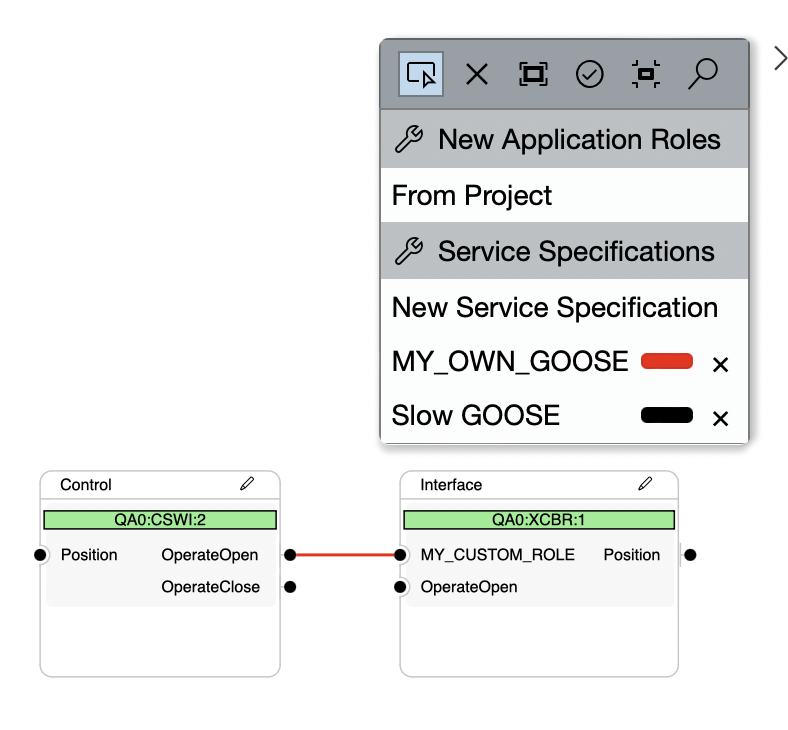Select the QA0:XCBR:1 green label

(539, 520)
